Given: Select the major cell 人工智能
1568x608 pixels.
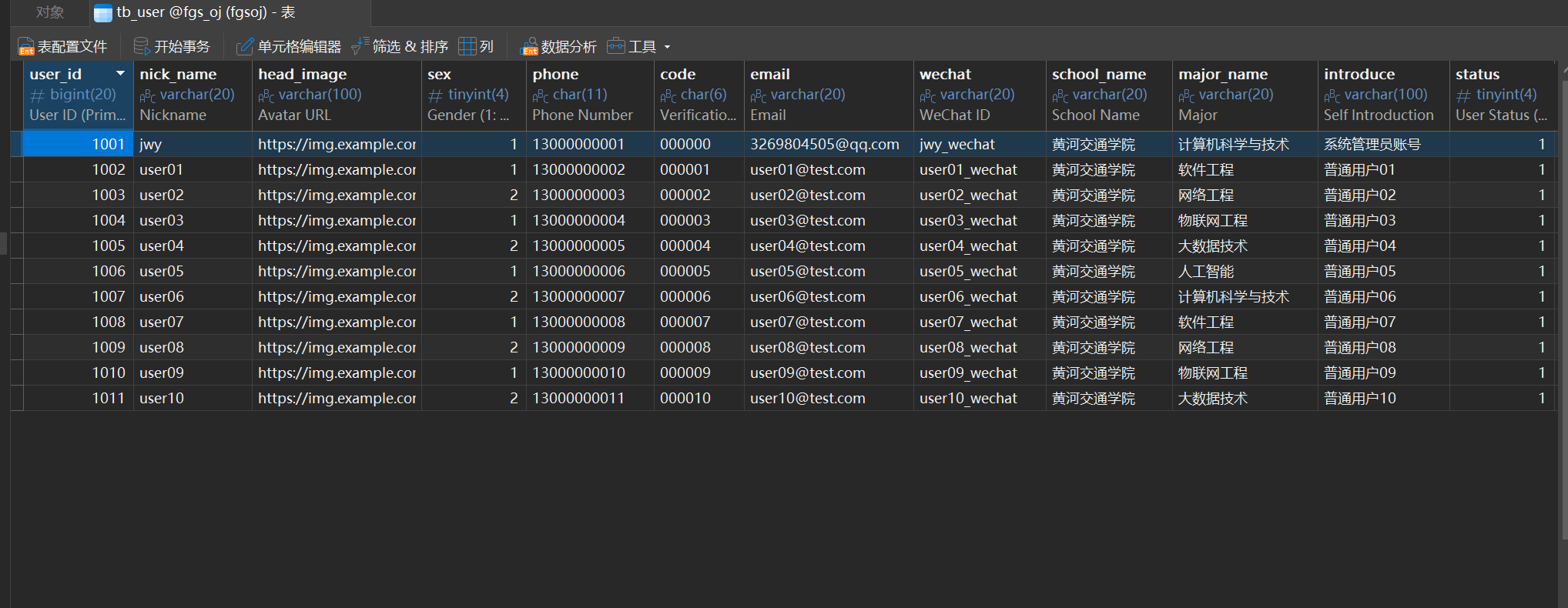Looking at the screenshot, I should tap(1245, 272).
